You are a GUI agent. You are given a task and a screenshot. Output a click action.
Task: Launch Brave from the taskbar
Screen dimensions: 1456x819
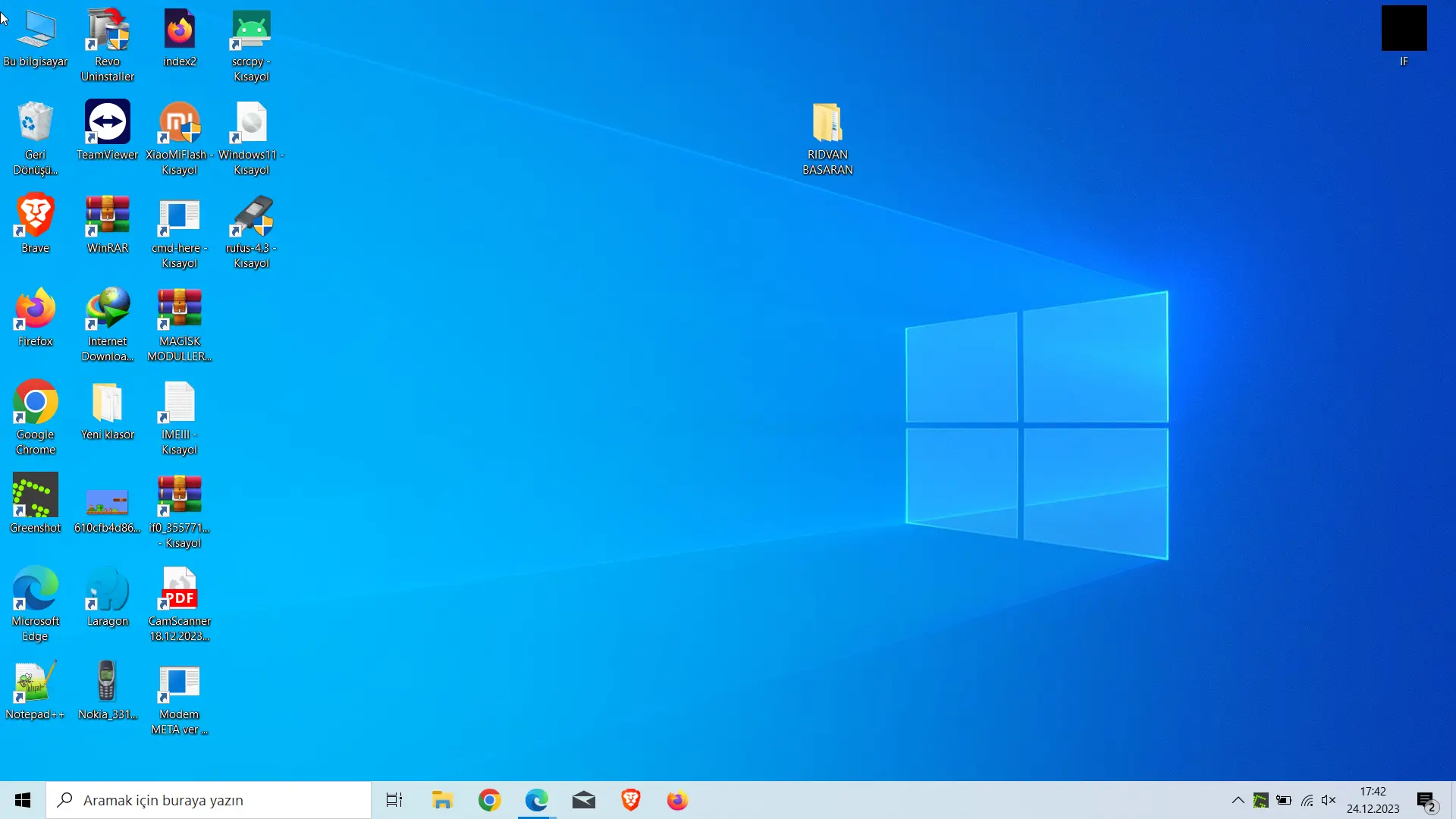pos(631,800)
